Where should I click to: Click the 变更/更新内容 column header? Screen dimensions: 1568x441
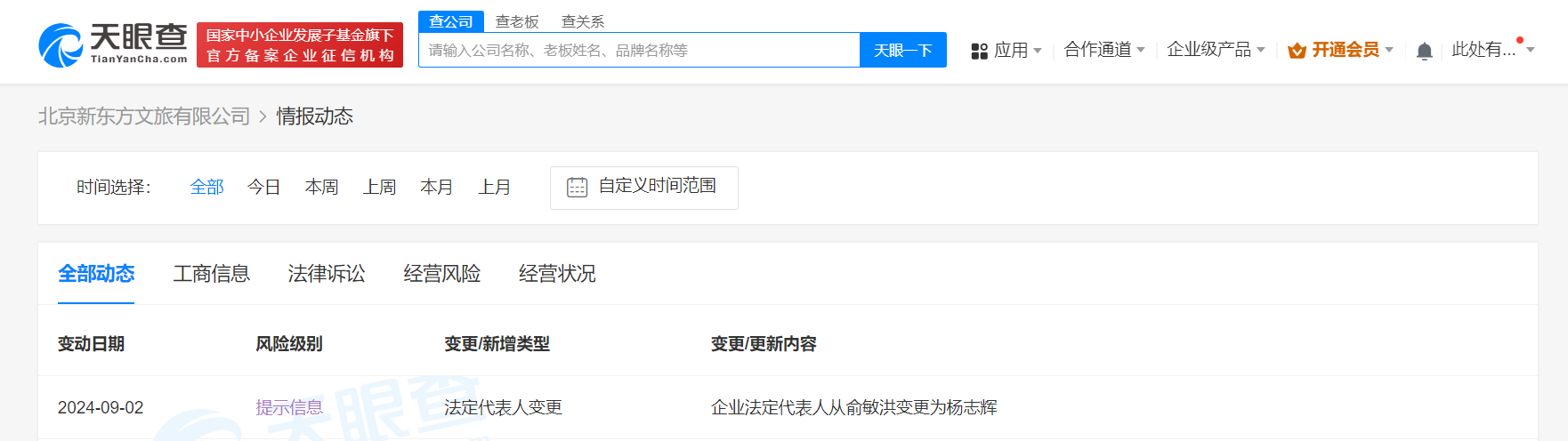764,344
